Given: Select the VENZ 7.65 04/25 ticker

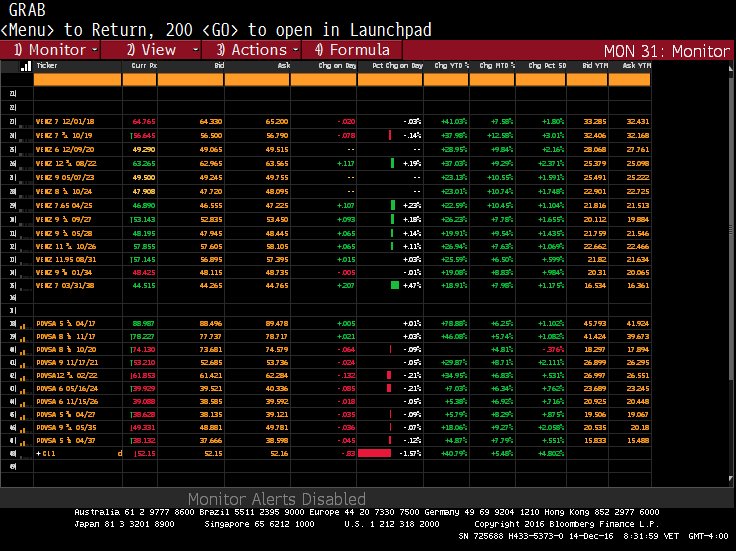Looking at the screenshot, I should [64, 206].
